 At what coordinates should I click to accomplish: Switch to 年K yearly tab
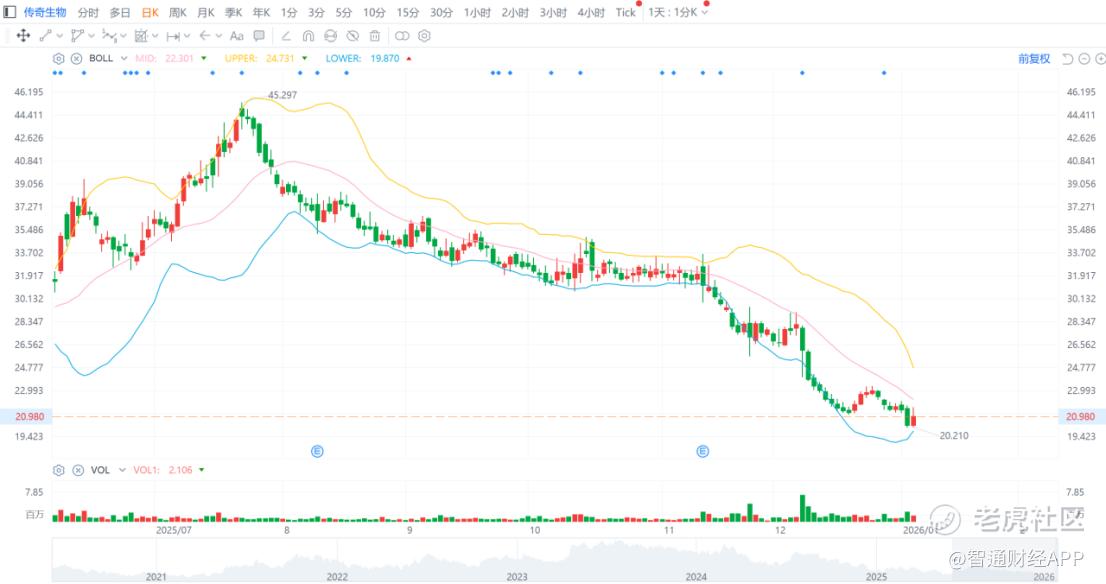point(262,13)
